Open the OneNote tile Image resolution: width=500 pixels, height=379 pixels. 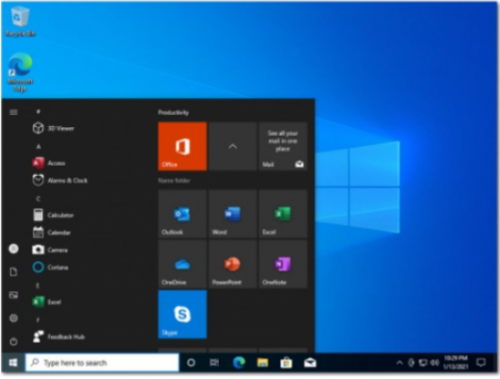coord(283,264)
